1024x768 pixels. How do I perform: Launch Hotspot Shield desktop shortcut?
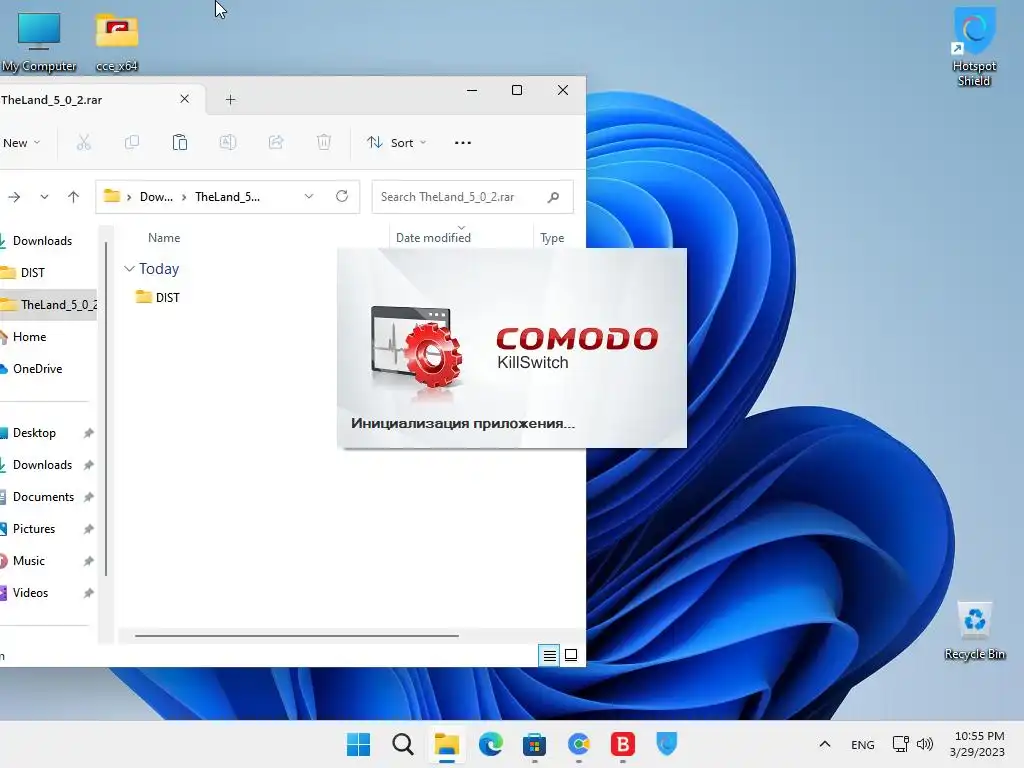[974, 47]
